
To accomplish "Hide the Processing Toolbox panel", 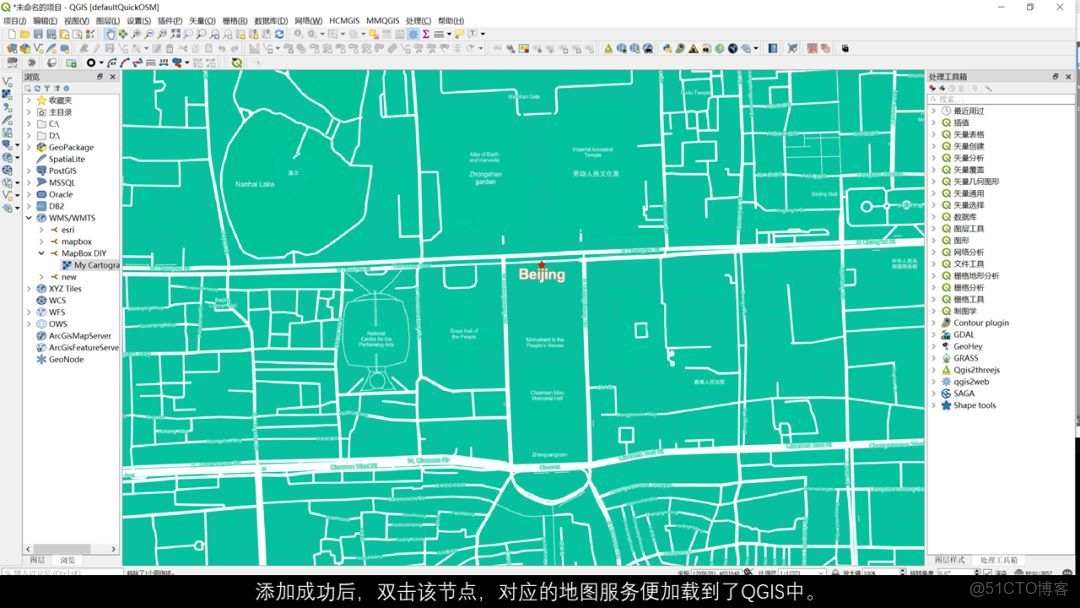I will pos(1068,76).
